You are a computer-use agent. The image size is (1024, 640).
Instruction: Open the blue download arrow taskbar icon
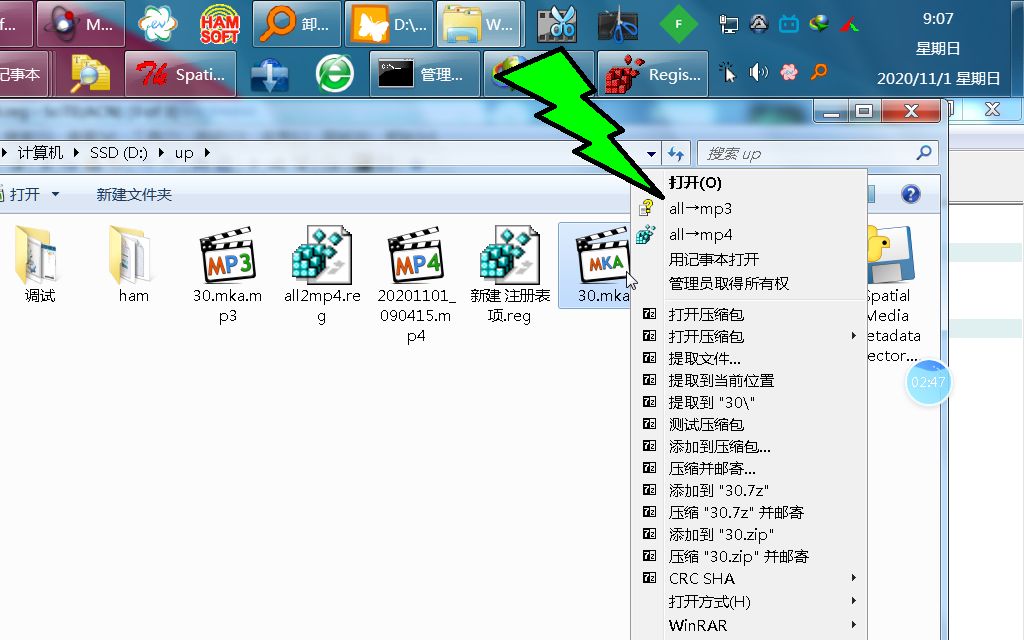[270, 72]
